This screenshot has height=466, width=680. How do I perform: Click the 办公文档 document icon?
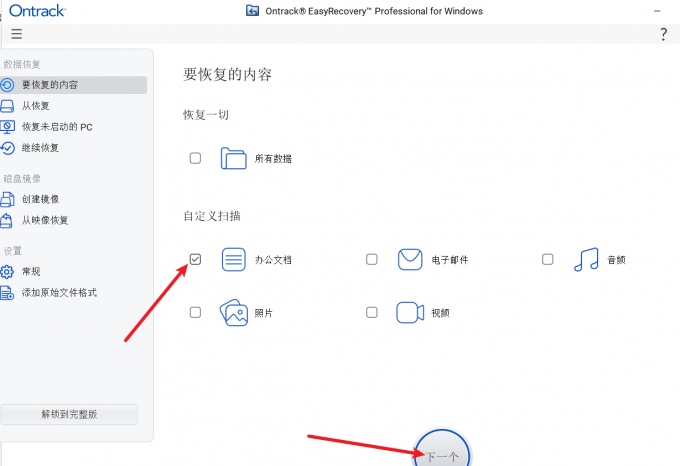[x=234, y=260]
